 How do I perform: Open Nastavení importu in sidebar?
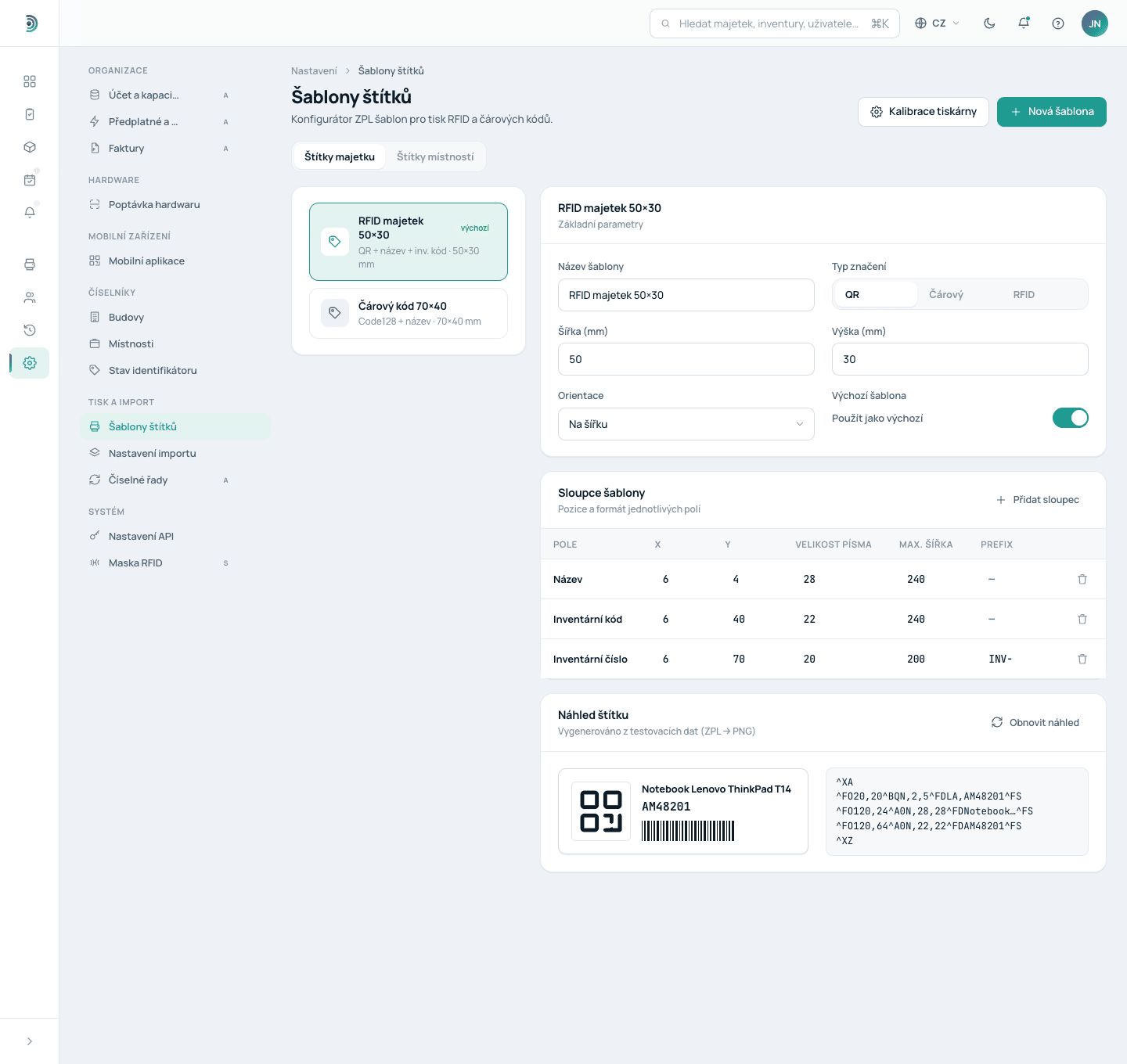pos(175,453)
